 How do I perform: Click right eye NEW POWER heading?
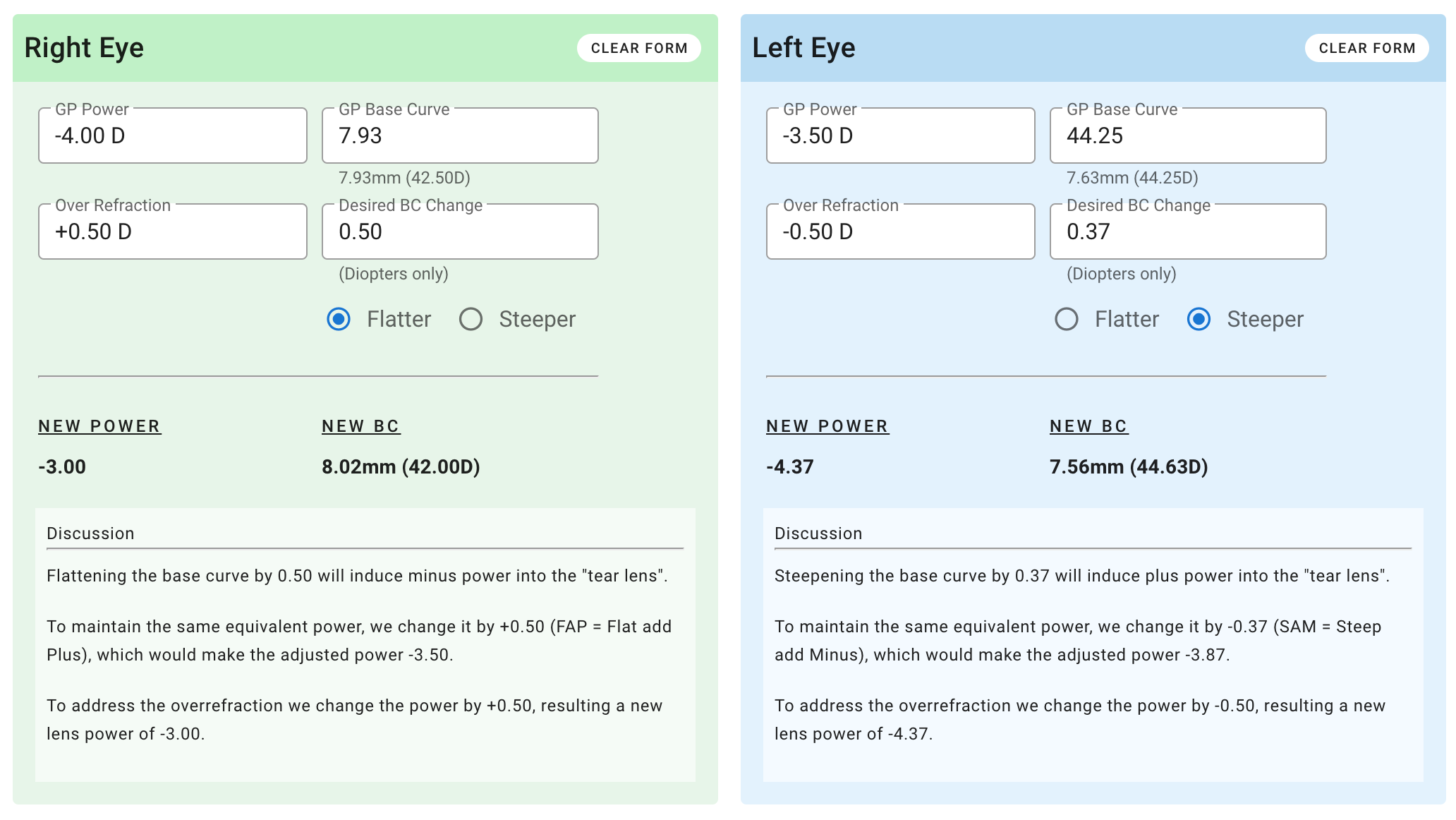click(x=99, y=426)
